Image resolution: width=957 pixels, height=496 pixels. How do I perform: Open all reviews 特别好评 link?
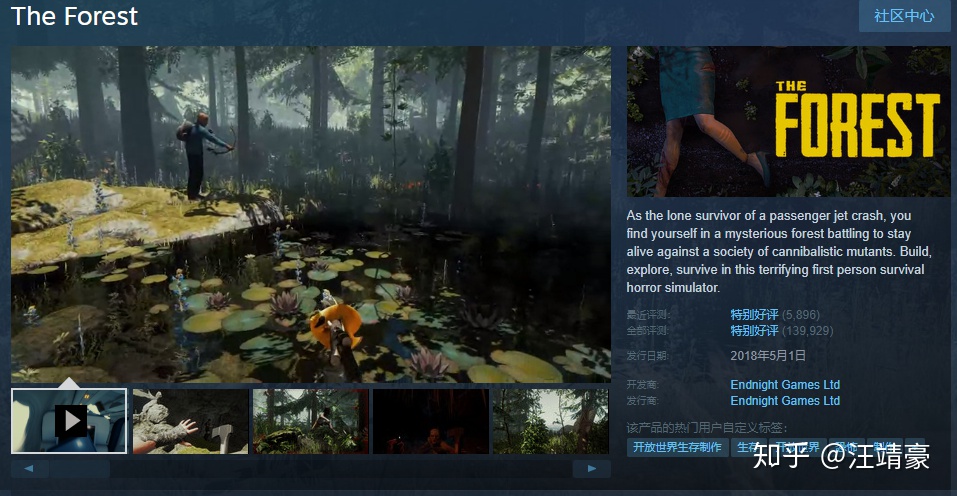click(754, 331)
